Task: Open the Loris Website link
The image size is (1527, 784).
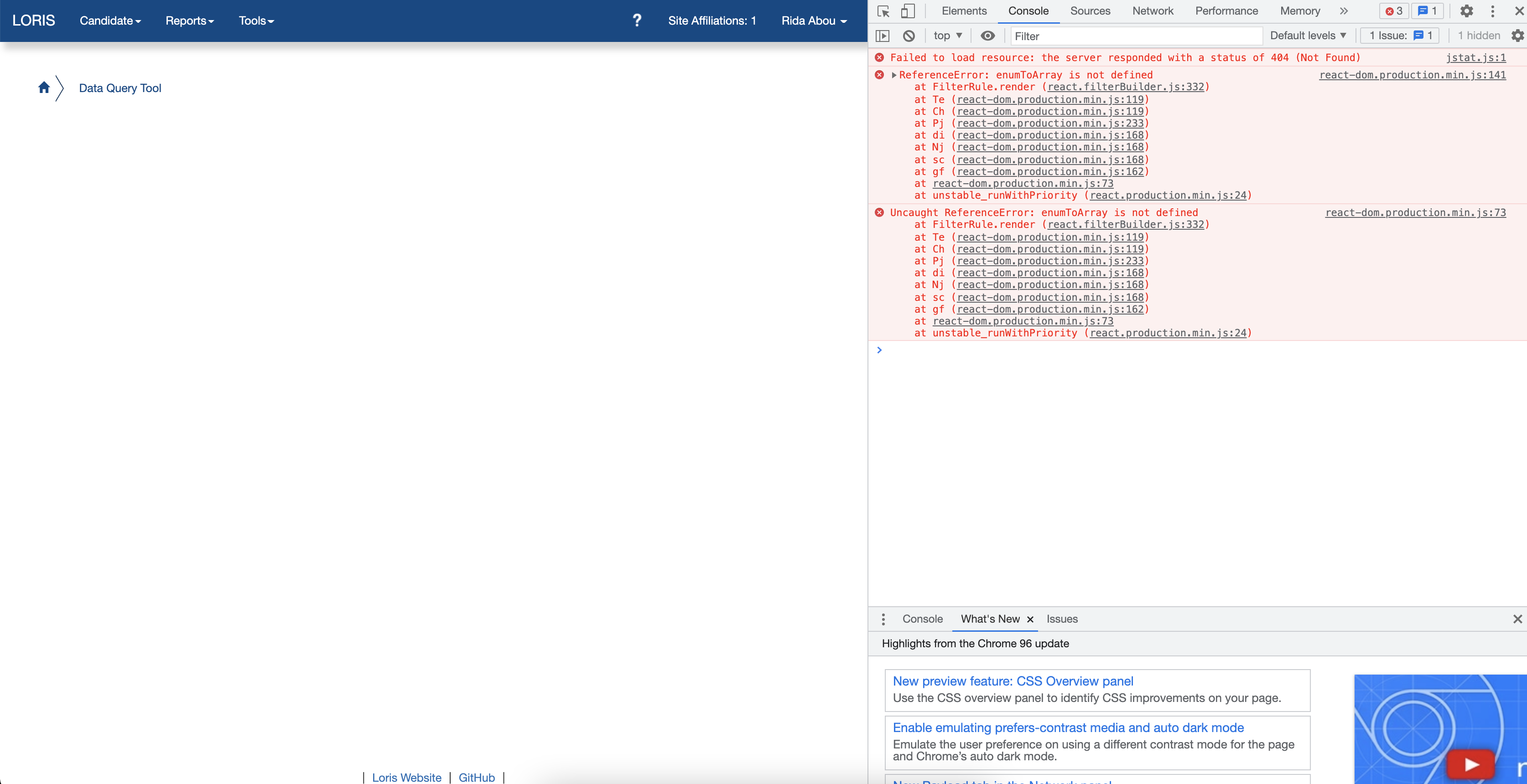Action: point(406,777)
